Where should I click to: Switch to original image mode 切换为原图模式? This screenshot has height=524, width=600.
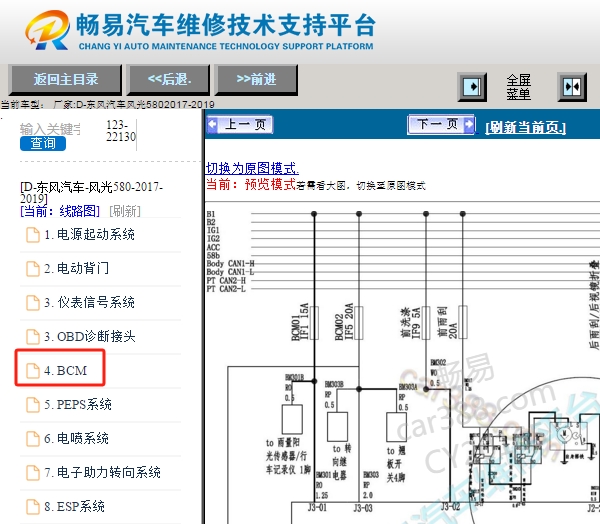[252, 168]
